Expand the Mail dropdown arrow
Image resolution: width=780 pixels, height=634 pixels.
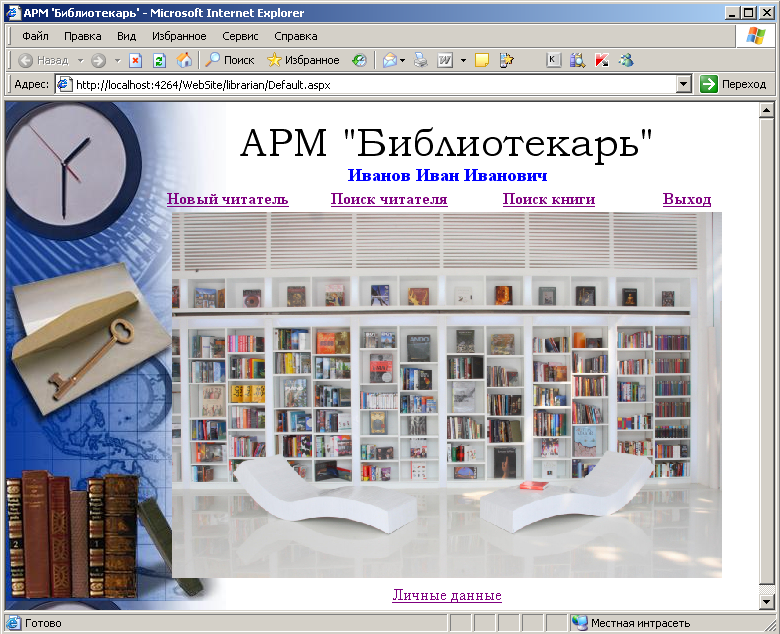coord(402,61)
